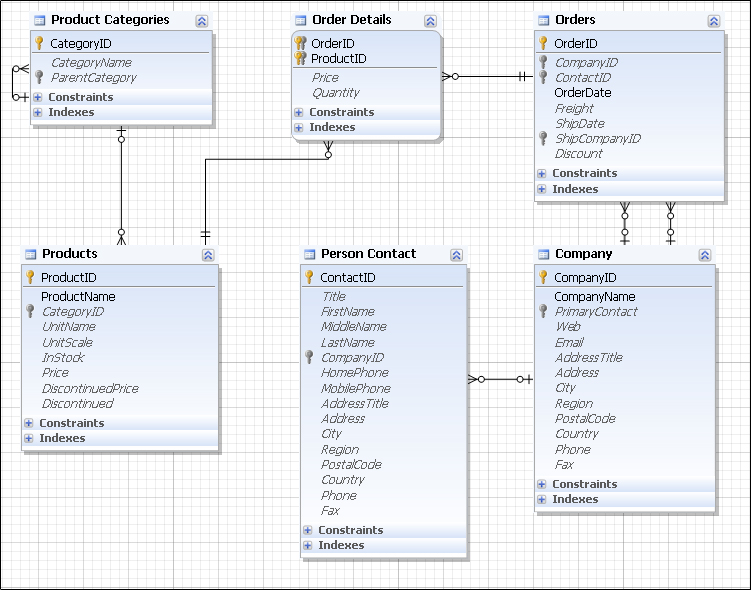This screenshot has width=751, height=590.
Task: Click the gray key icon beside ParentCategory
Action: [x=39, y=78]
